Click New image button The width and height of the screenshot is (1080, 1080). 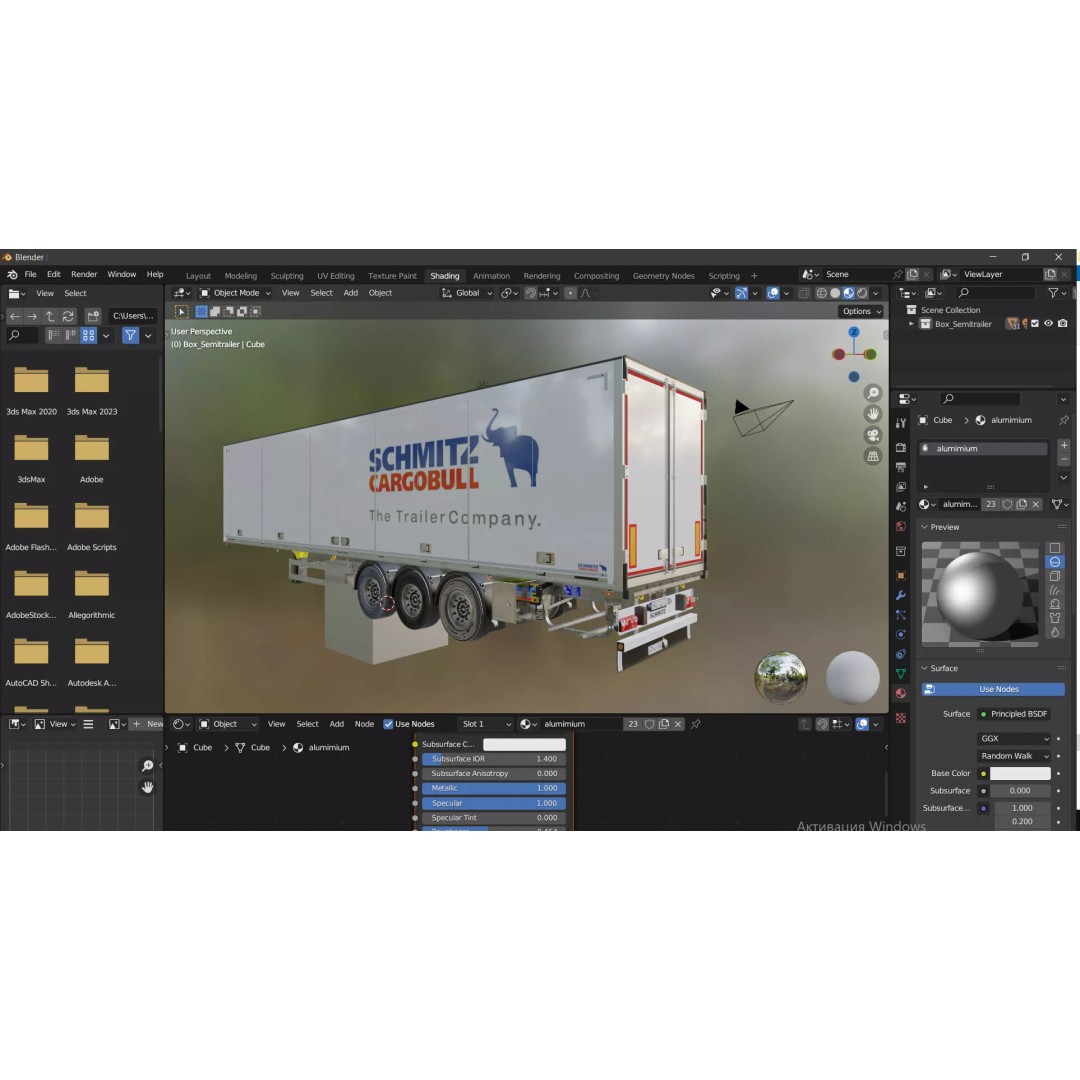147,724
